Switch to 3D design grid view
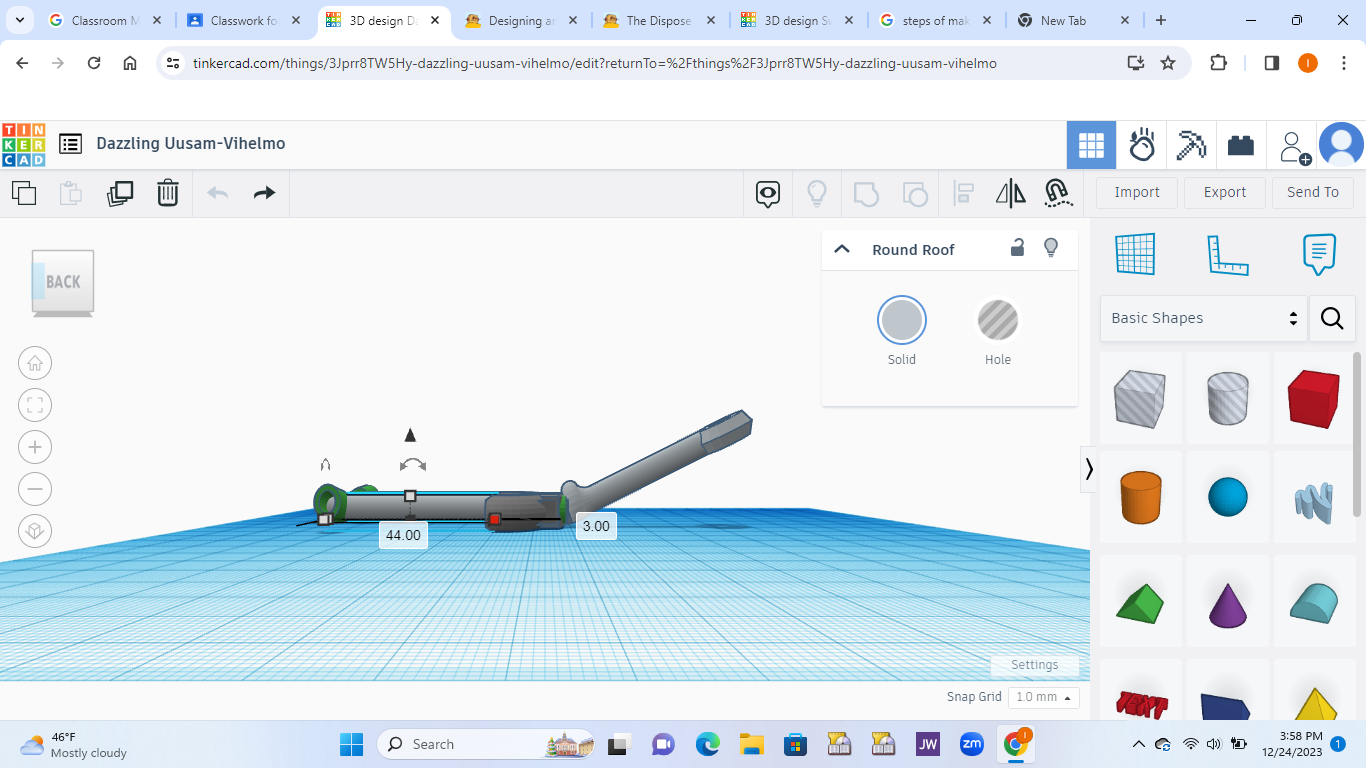Image resolution: width=1366 pixels, height=768 pixels. pyautogui.click(x=1091, y=146)
